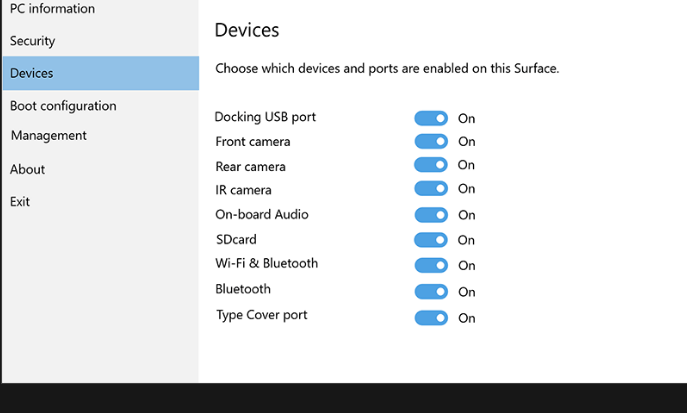Disable On-board Audio toggle
Screen dimensions: 687x413
(431, 215)
